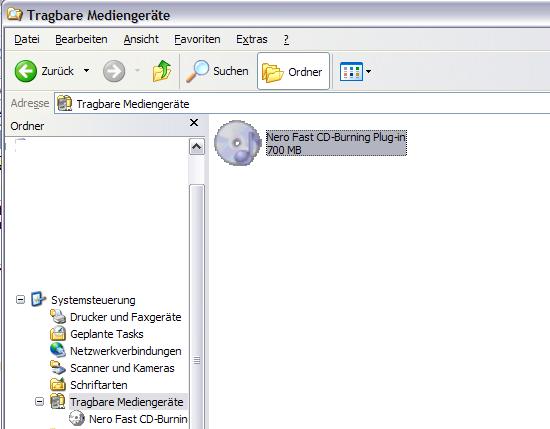Click the Scanner und Kameras icon
The width and height of the screenshot is (550, 429).
coord(58,367)
